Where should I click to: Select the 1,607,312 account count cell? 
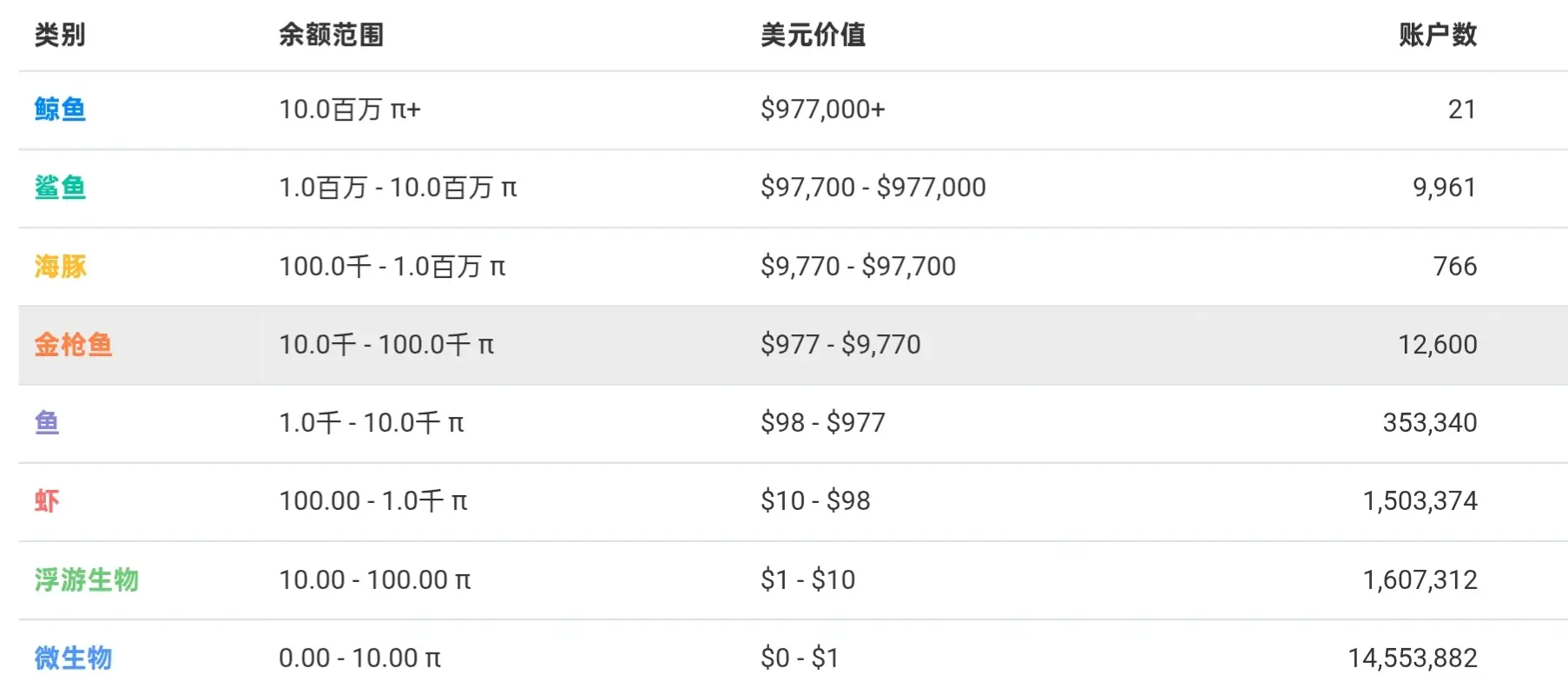click(x=1420, y=579)
